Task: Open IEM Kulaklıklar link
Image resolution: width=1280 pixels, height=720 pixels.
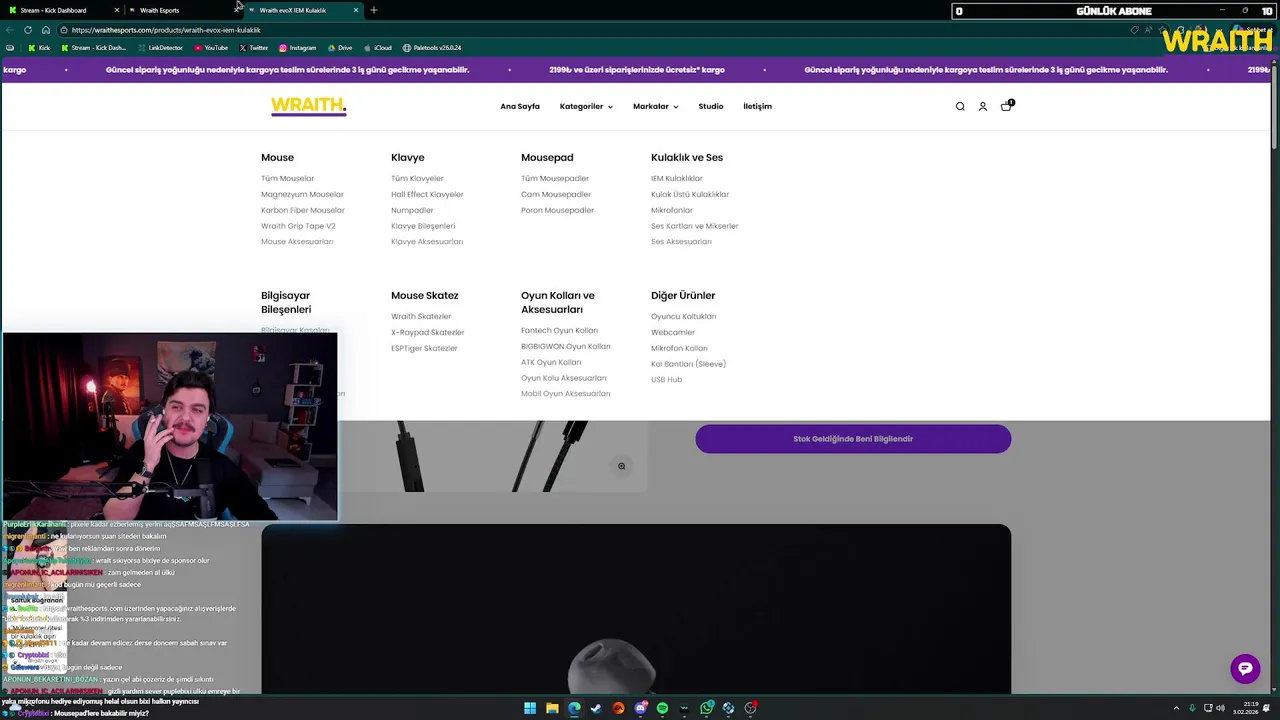Action: point(677,178)
